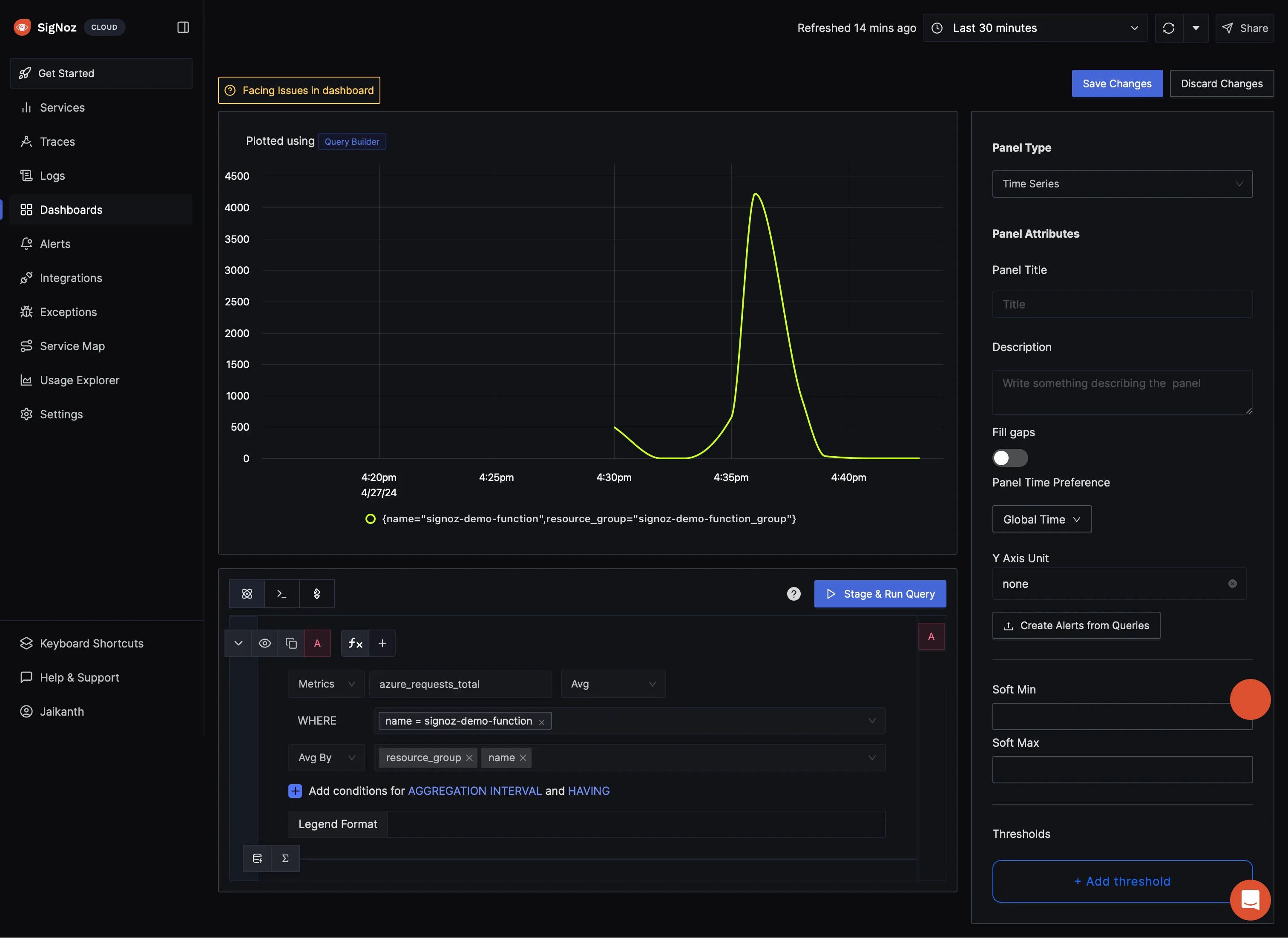Select the ClickHouse query tab icon
Viewport: 1288px width, 938px height.
pos(282,594)
